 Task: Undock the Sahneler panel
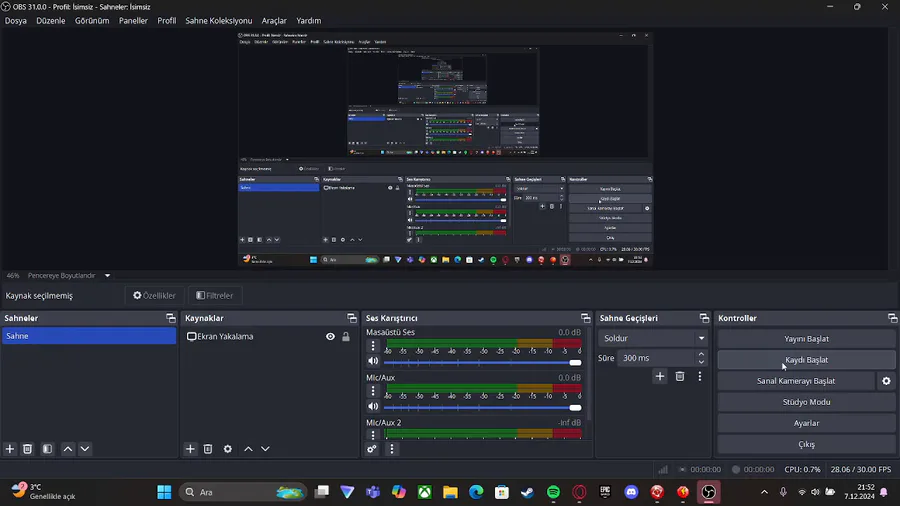(170, 318)
